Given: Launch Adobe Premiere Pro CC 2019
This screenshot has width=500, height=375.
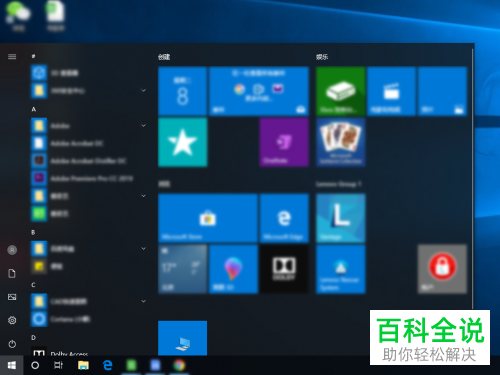Looking at the screenshot, I should 88,179.
